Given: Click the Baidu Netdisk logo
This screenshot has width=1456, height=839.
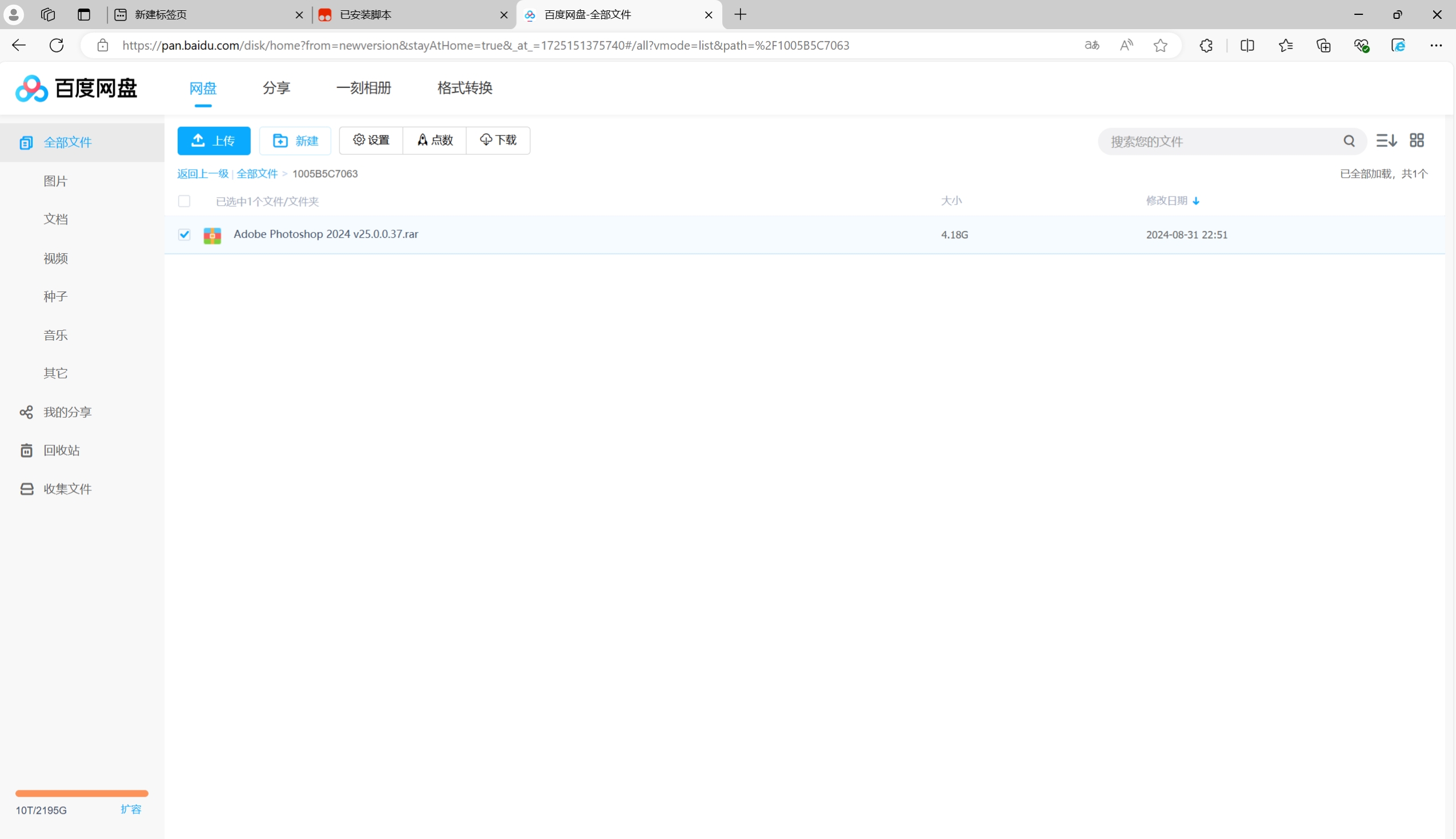Looking at the screenshot, I should tap(76, 88).
